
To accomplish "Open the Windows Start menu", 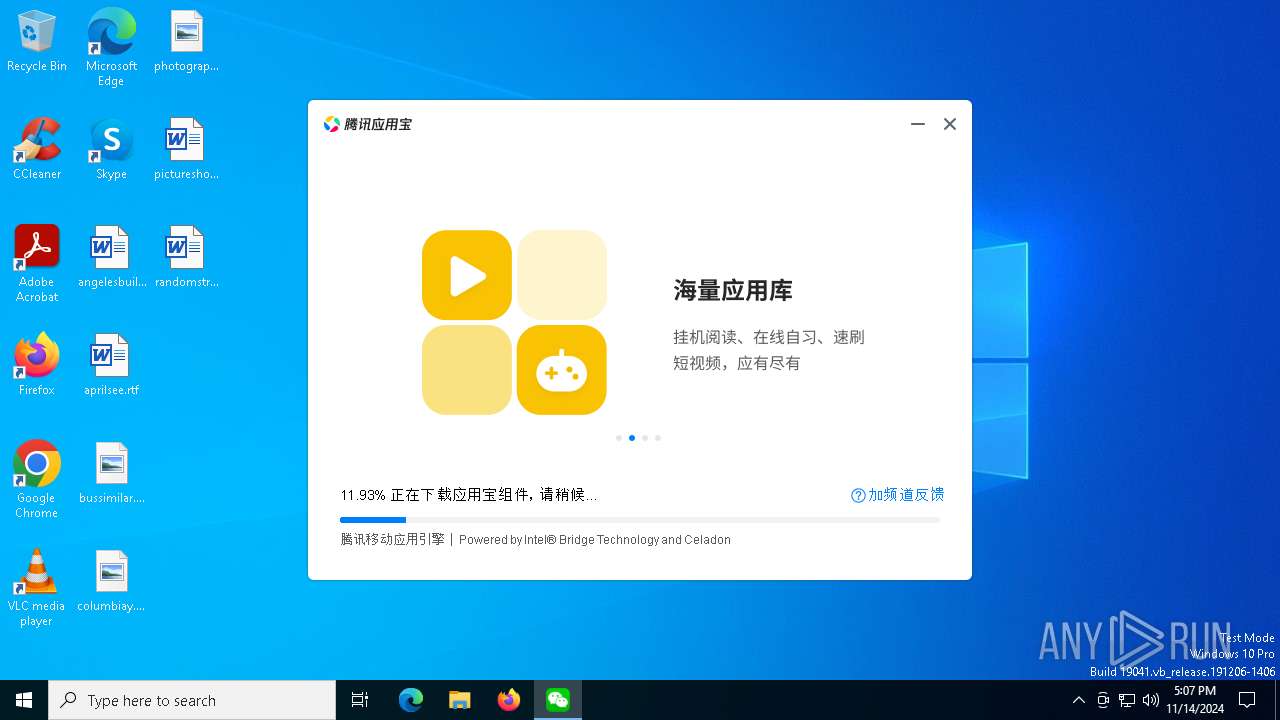I will pos(24,700).
